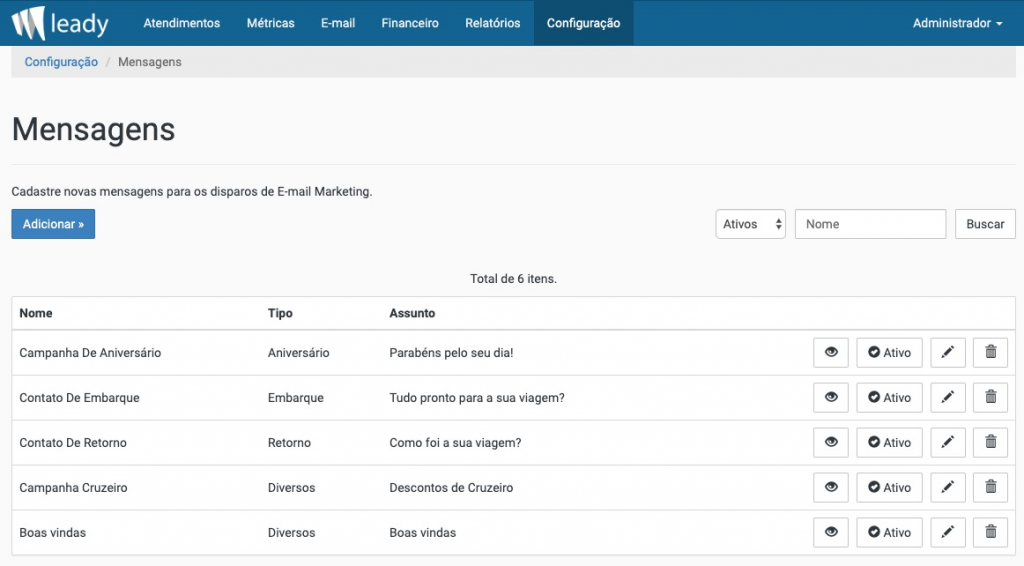The width and height of the screenshot is (1024, 566).
Task: Edit the Contato De Retorno message
Action: 948,443
